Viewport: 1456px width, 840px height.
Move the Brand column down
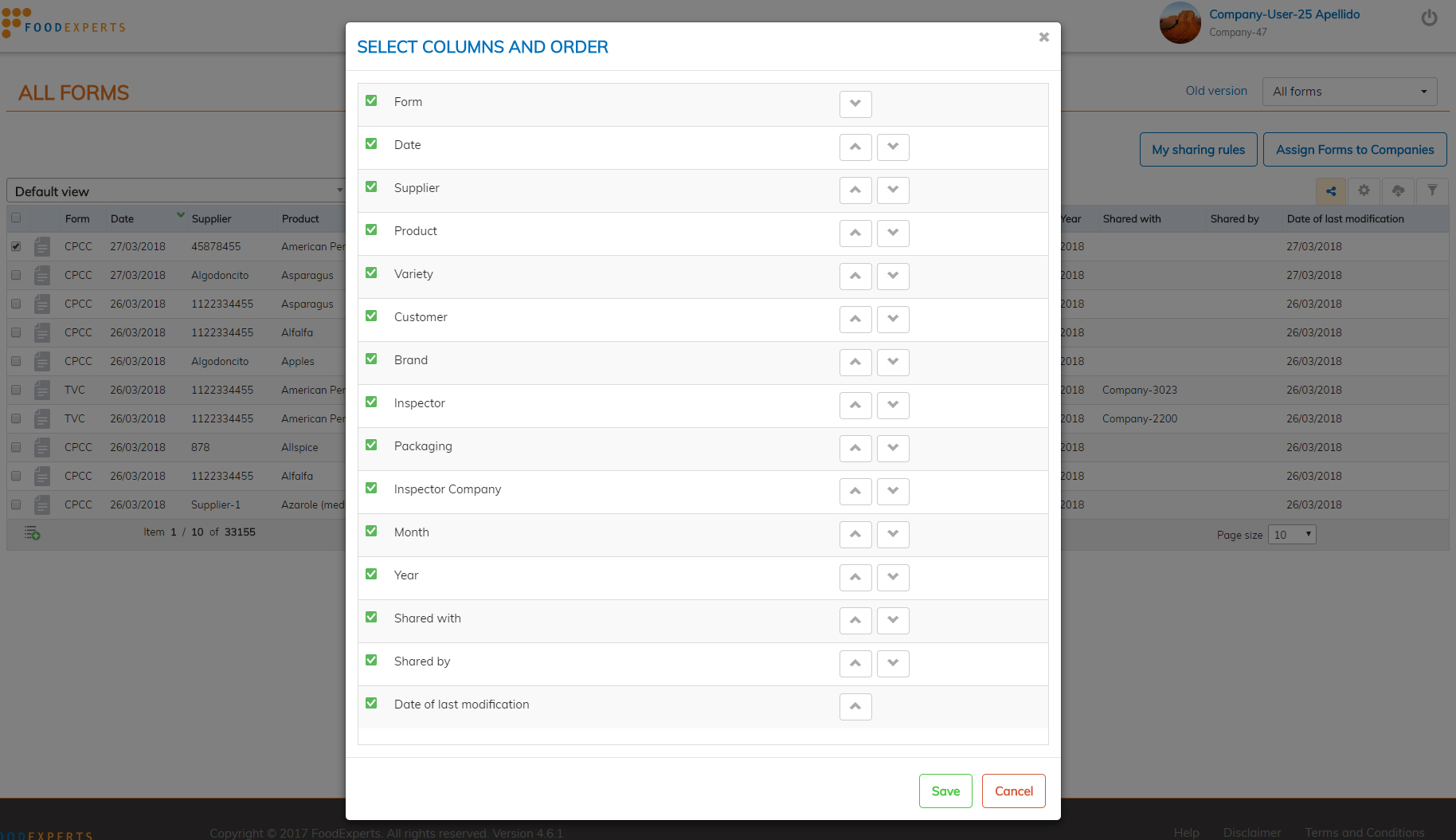point(892,363)
